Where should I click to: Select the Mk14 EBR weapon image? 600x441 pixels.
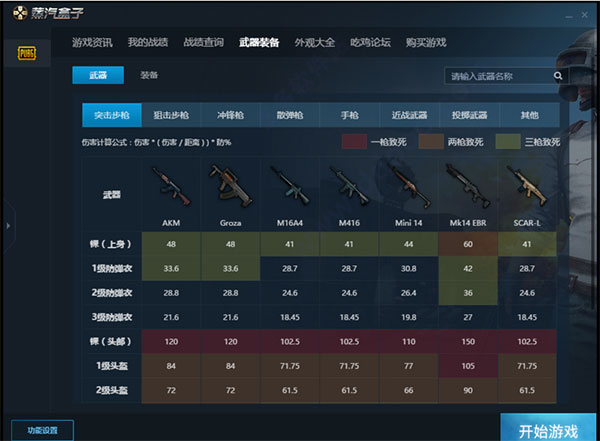468,186
